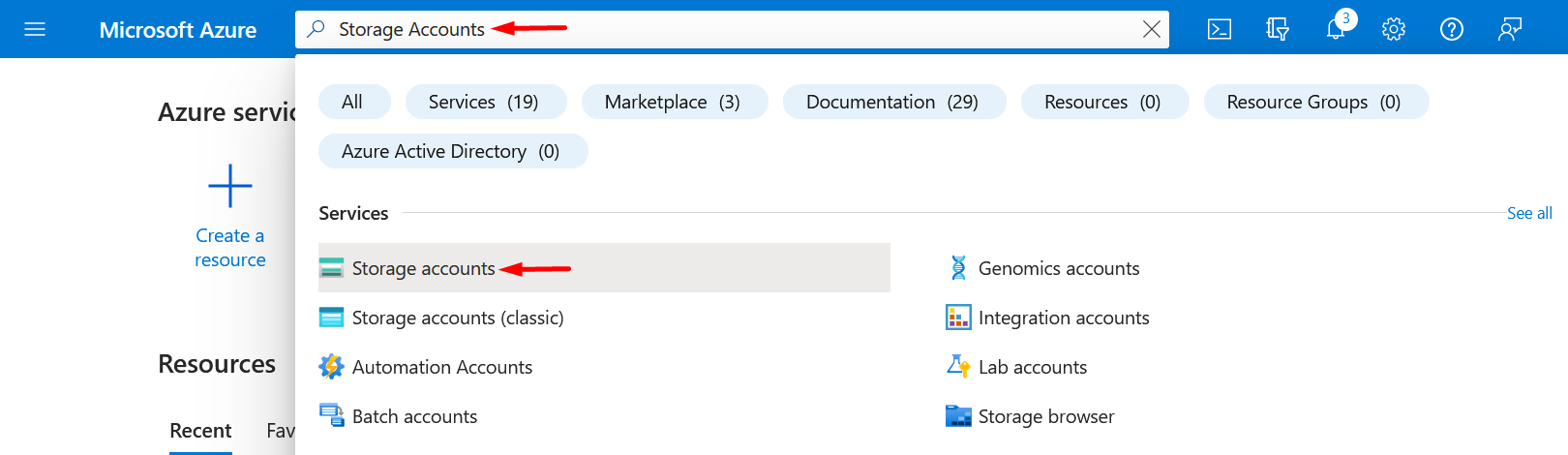Screen dimensions: 1568x455
Task: Click See all services link
Action: click(x=1529, y=213)
